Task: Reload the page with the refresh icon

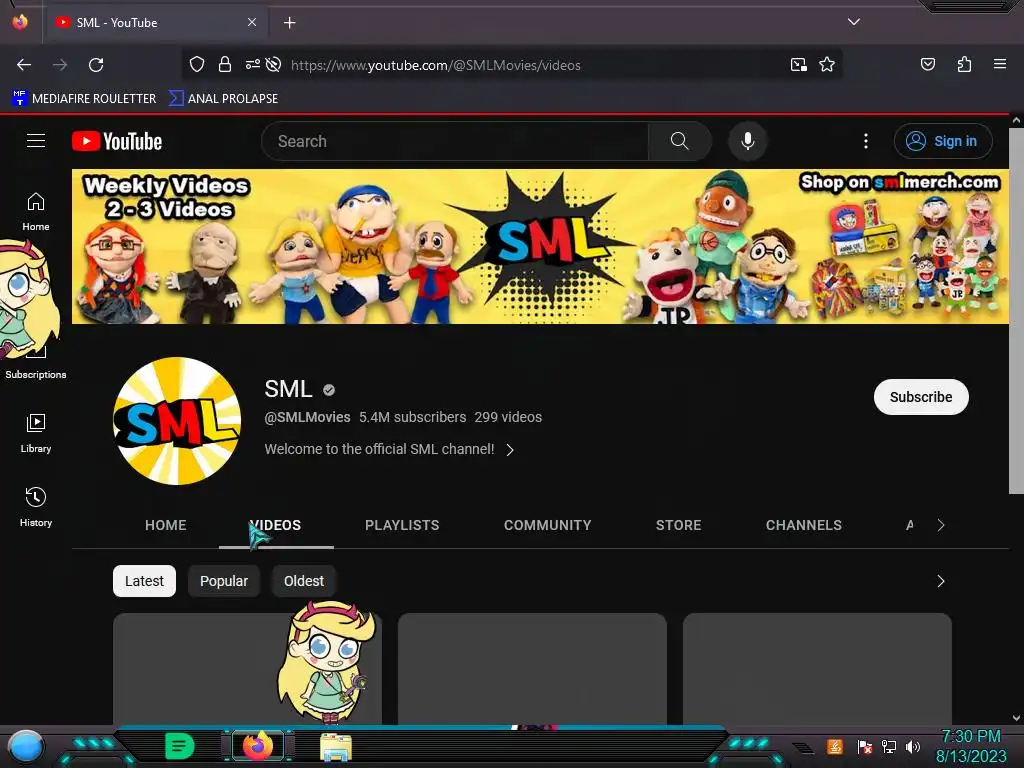Action: (96, 65)
